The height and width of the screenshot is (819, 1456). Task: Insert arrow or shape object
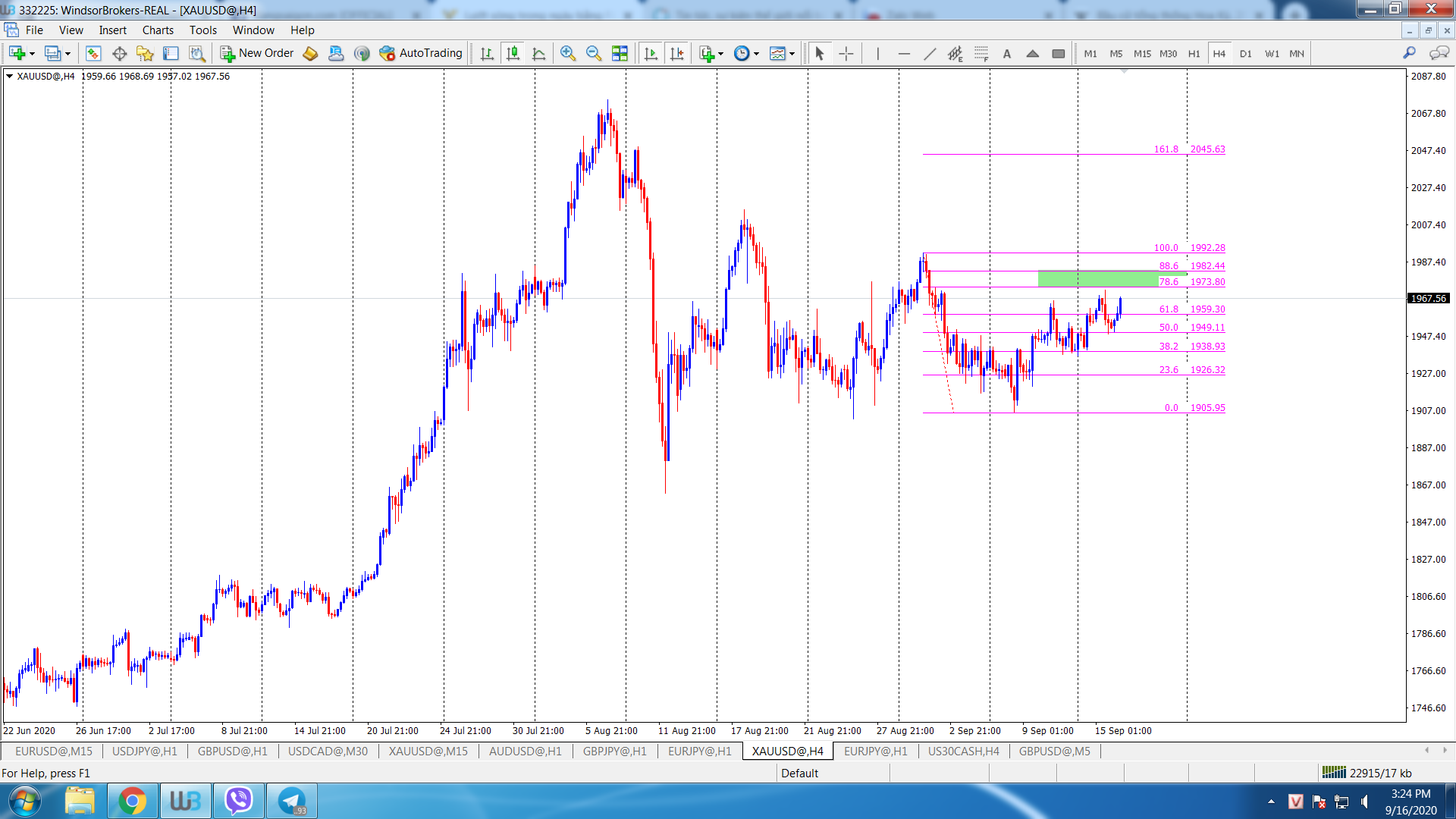pyautogui.click(x=1033, y=53)
